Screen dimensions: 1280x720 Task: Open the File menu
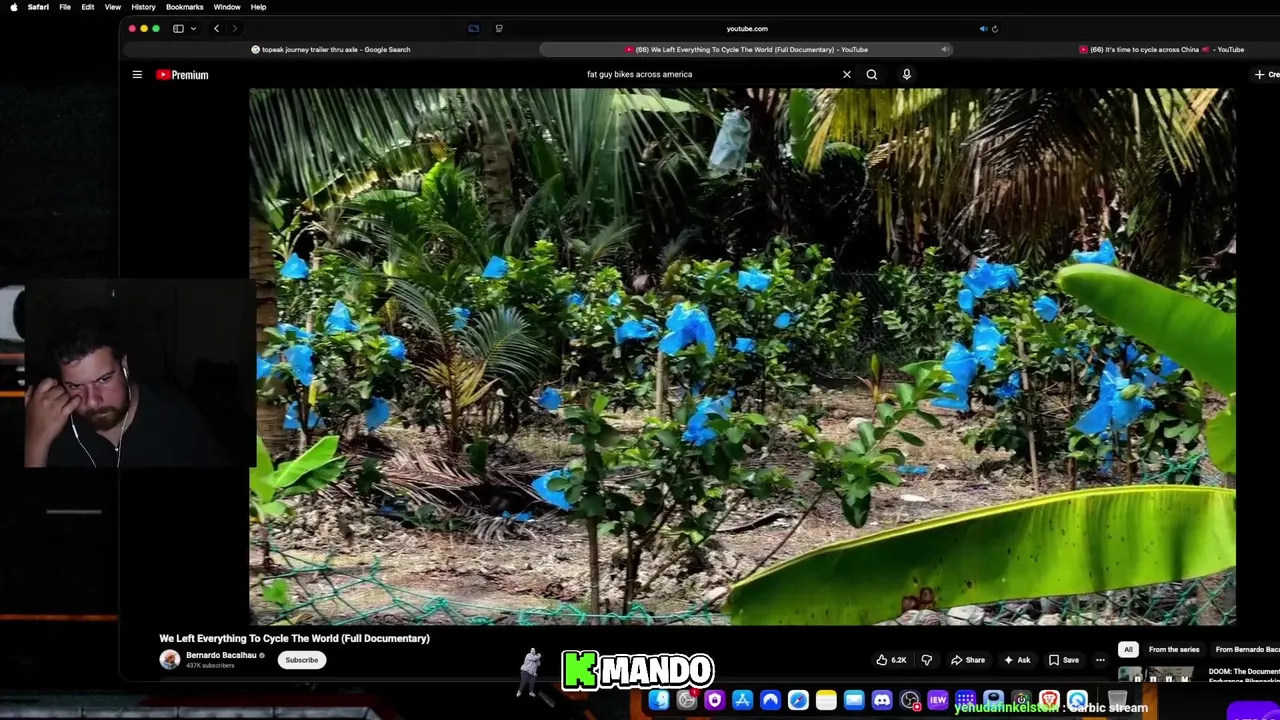65,7
